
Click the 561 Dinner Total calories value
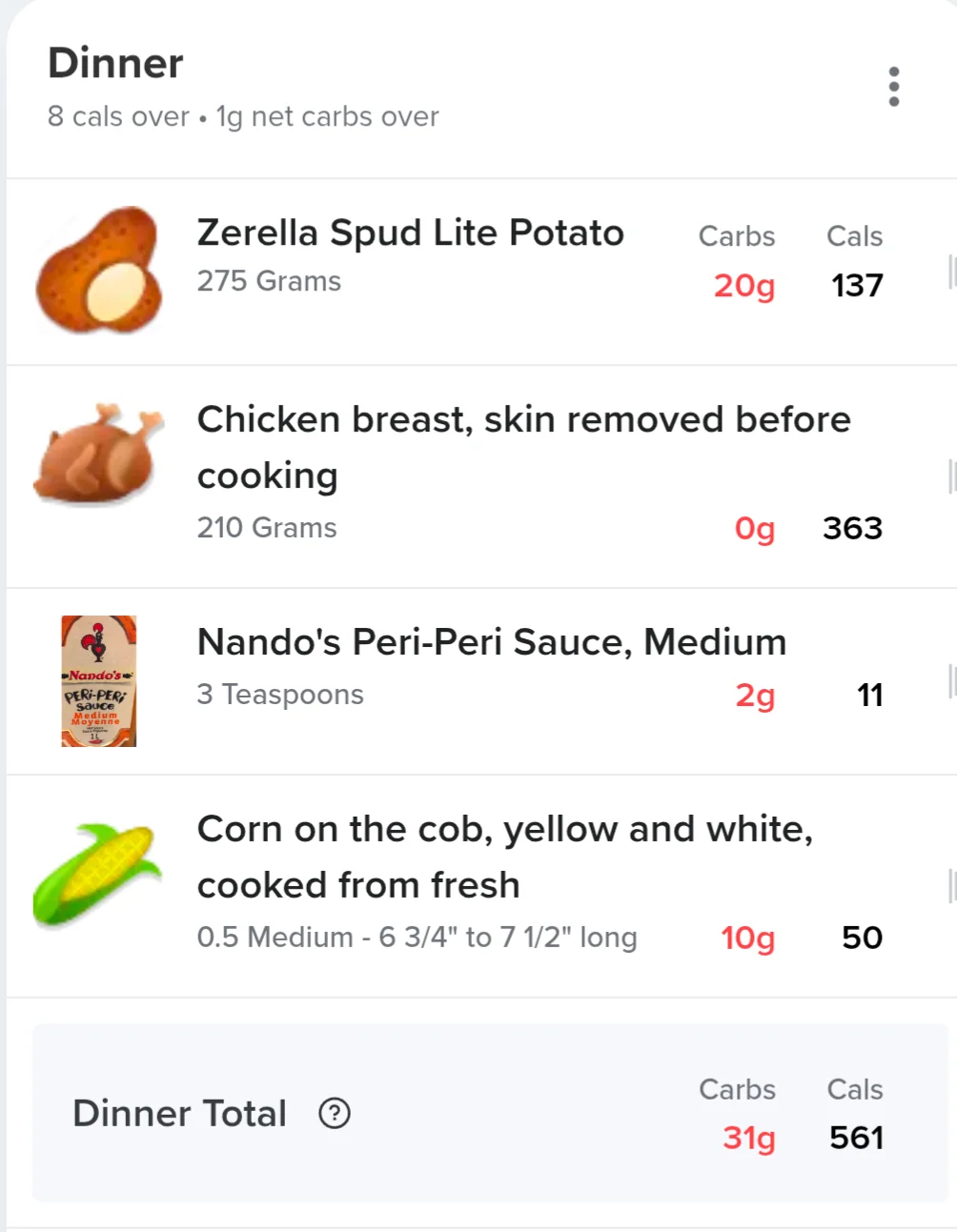click(857, 1137)
